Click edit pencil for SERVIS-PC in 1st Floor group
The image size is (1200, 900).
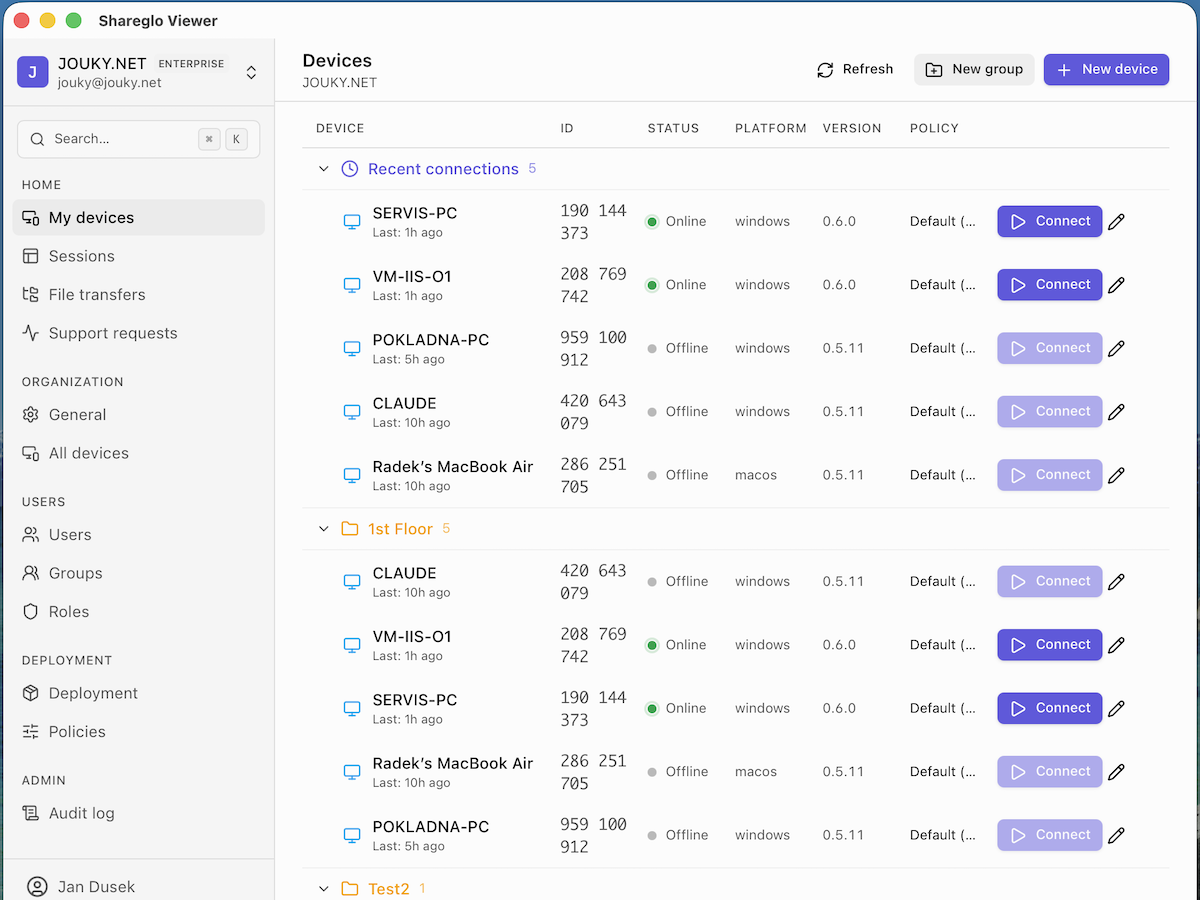point(1117,708)
